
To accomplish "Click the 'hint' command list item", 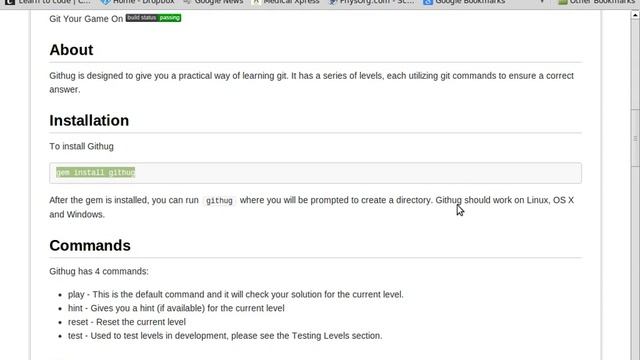I will pos(176,308).
